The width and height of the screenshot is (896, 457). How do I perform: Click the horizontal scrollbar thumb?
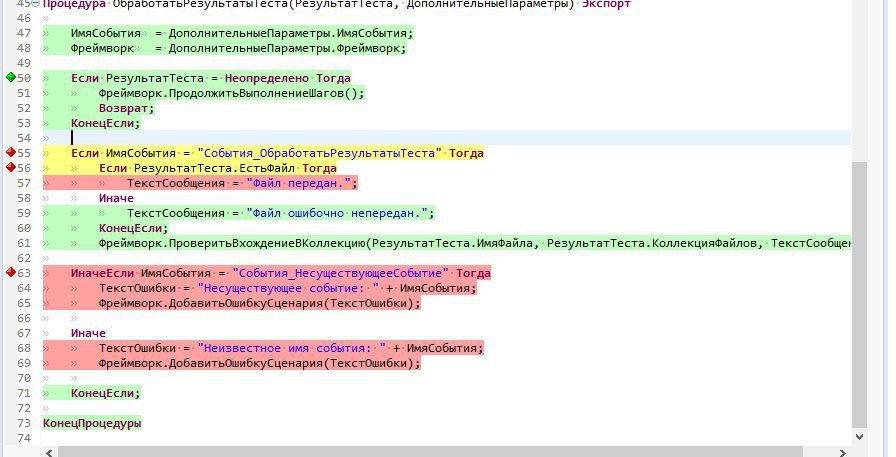click(x=430, y=452)
